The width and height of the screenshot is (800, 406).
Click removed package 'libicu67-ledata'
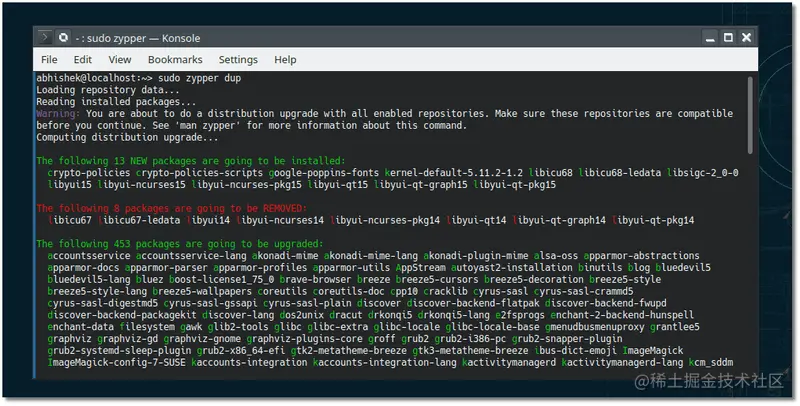[138, 220]
